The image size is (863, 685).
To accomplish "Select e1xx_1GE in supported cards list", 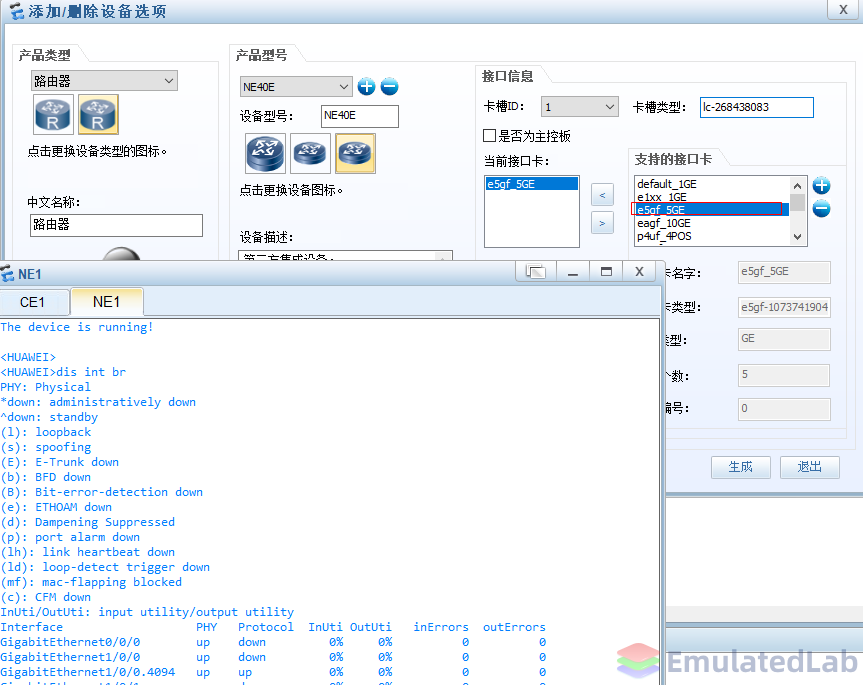I will coord(712,197).
